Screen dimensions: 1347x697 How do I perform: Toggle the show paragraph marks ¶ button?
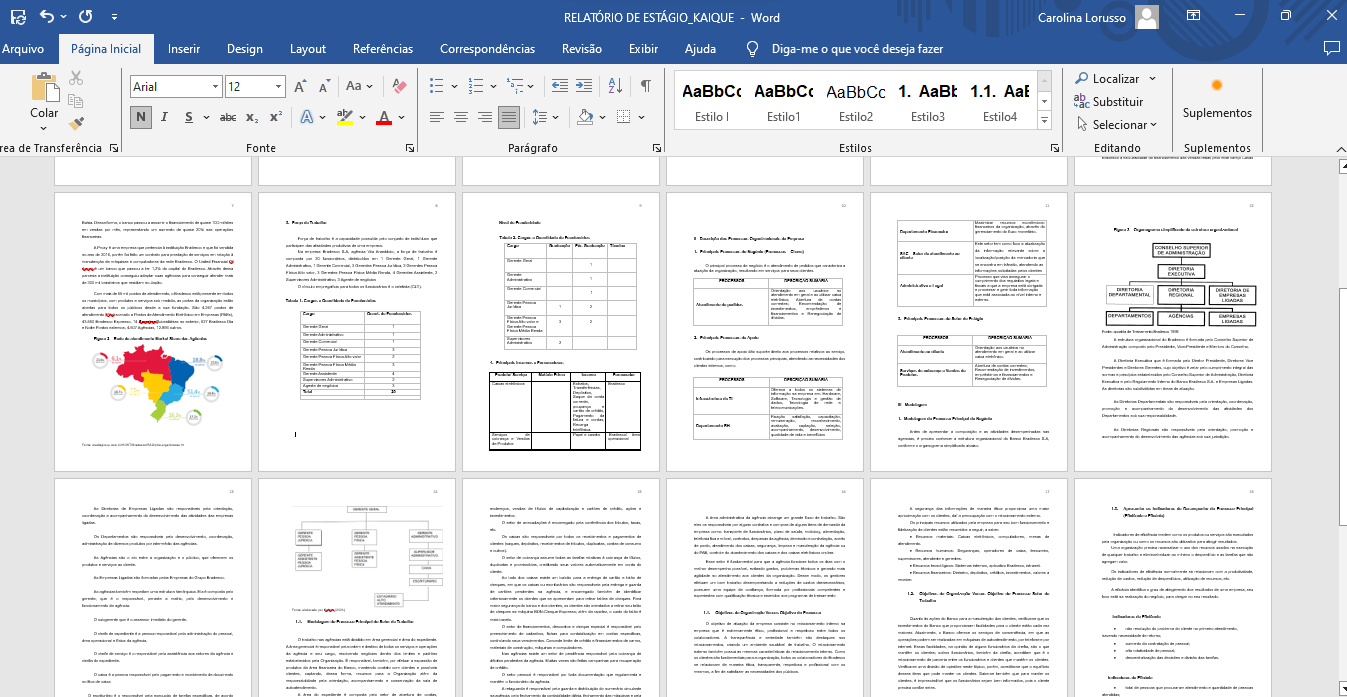(x=646, y=87)
